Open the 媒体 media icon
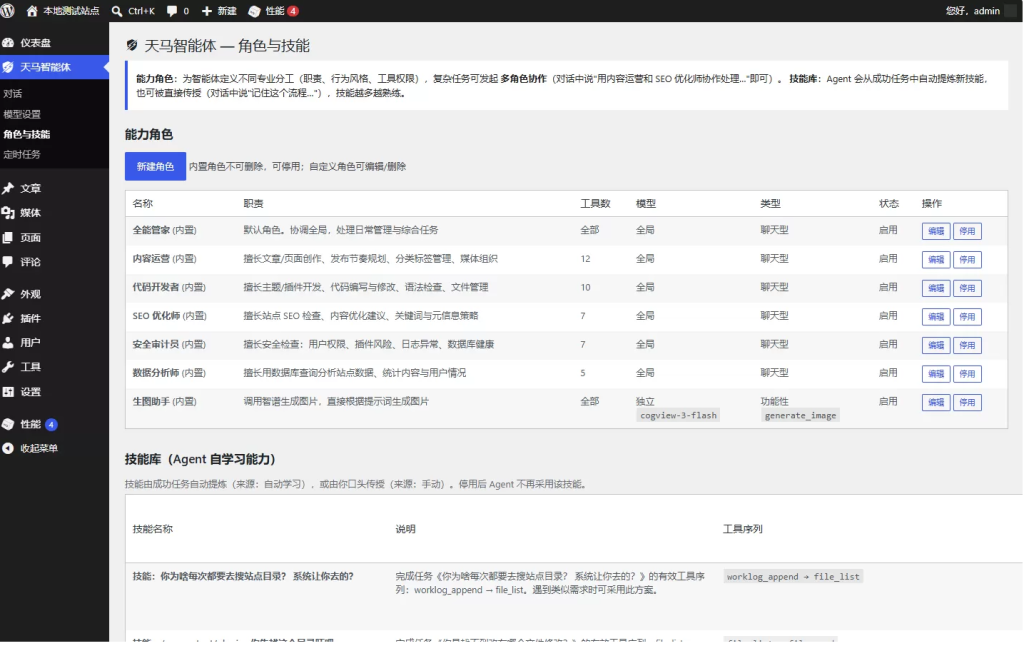The height and width of the screenshot is (651, 1024). point(8,212)
